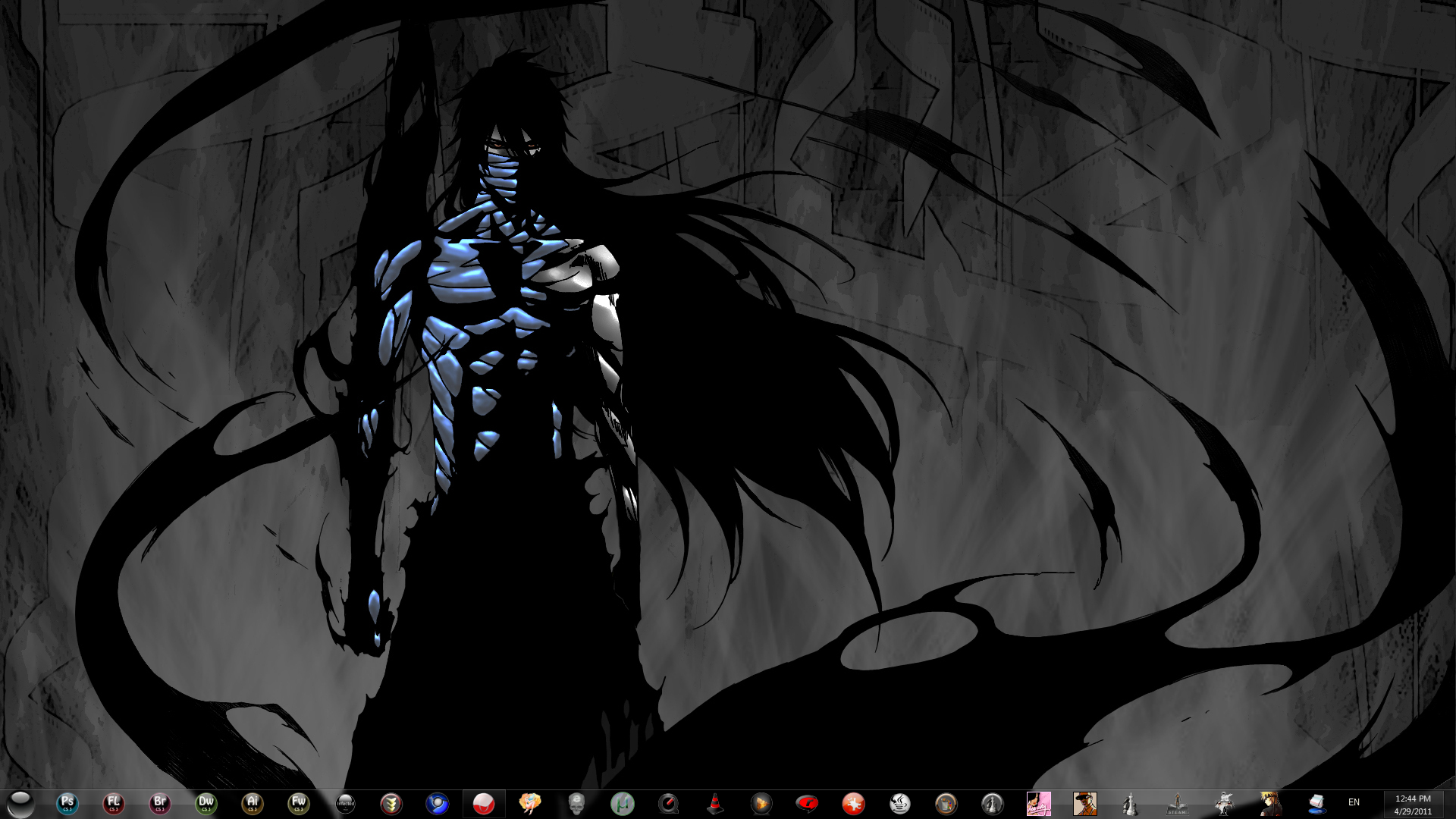Launch uTorrent from the taskbar

coord(623,803)
